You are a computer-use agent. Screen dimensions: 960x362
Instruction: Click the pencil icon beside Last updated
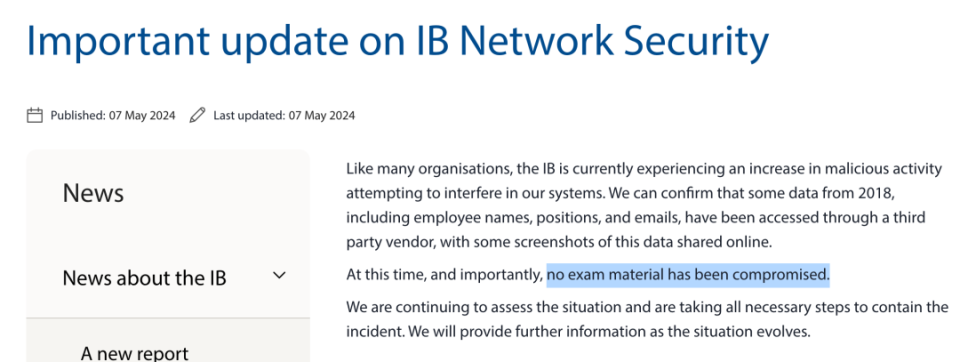coord(197,115)
